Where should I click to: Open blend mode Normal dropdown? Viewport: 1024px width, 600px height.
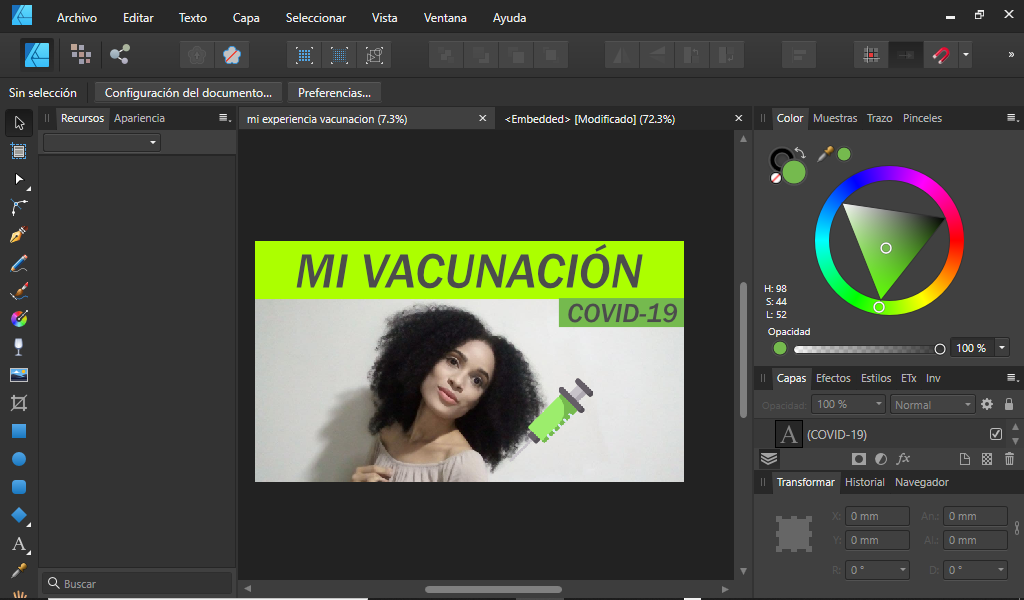pyautogui.click(x=933, y=404)
